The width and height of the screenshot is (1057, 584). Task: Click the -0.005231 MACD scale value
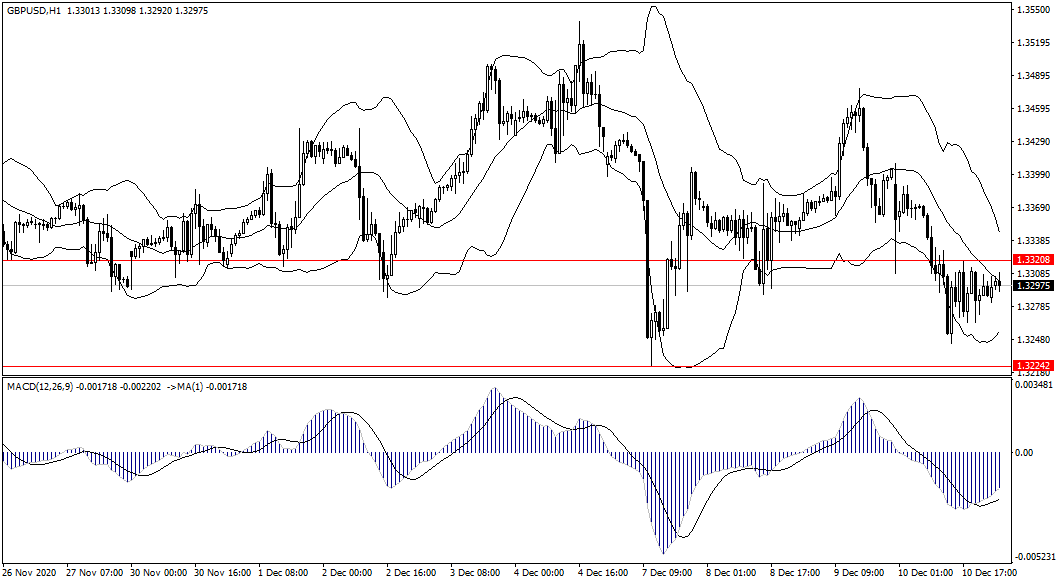click(1033, 557)
